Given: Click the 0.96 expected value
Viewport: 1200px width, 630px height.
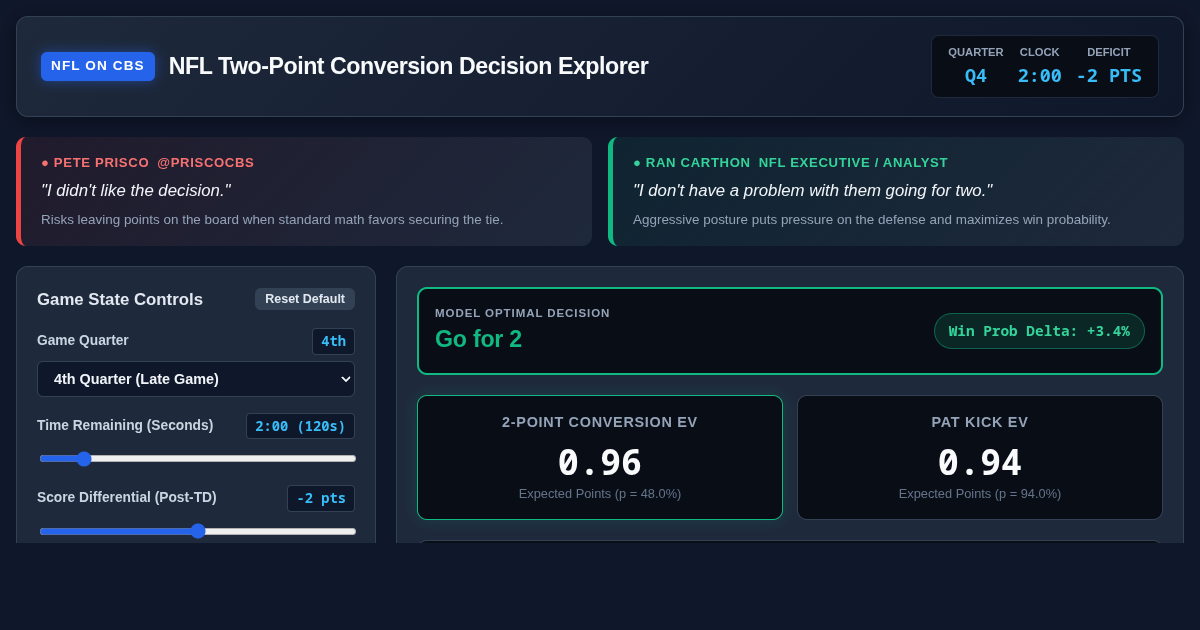Looking at the screenshot, I should click(600, 462).
